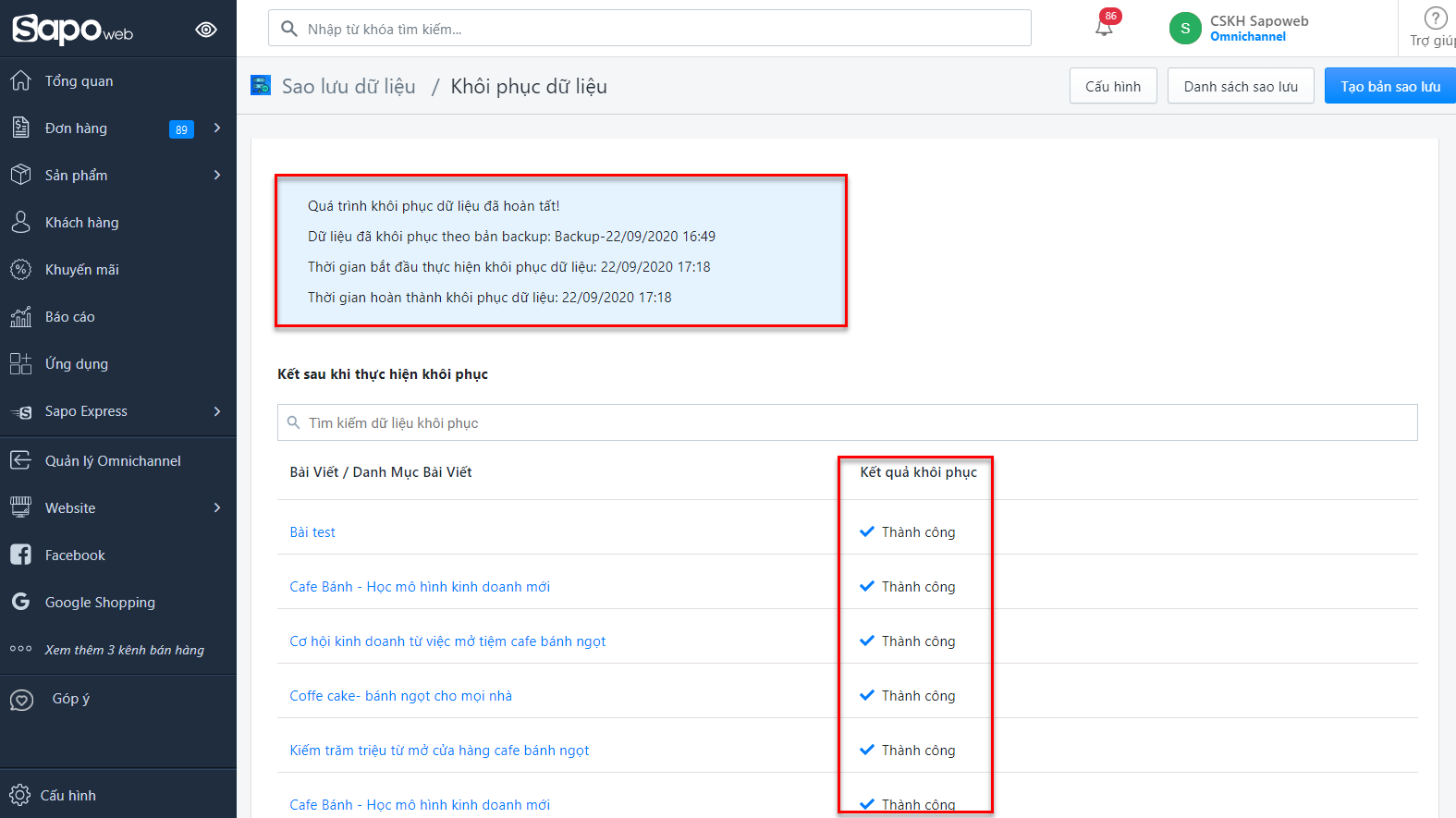Image resolution: width=1456 pixels, height=818 pixels.
Task: Click the Cấu hình gear icon in sidebar
Action: tap(19, 795)
